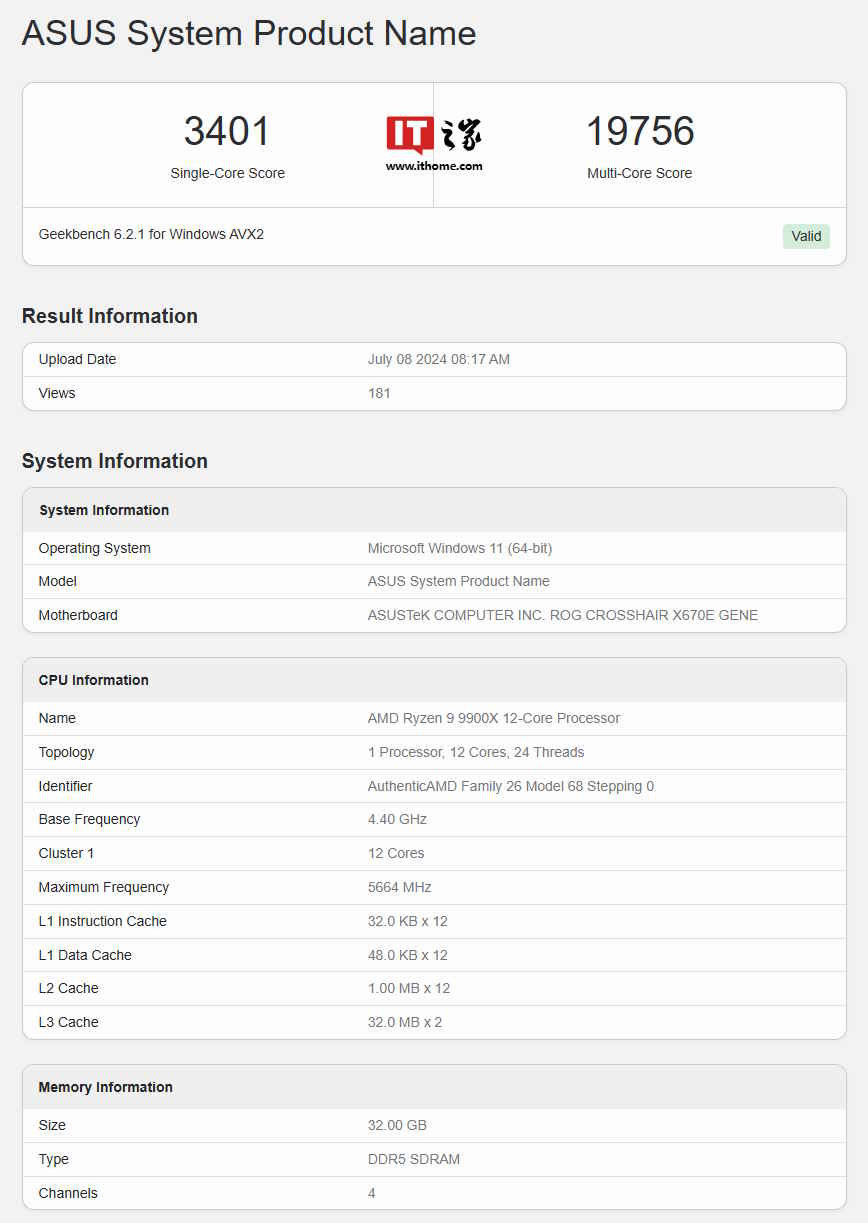This screenshot has width=868, height=1223.
Task: Click the Geekbench 6.2.1 for Windows AVX2 text
Action: 151,234
